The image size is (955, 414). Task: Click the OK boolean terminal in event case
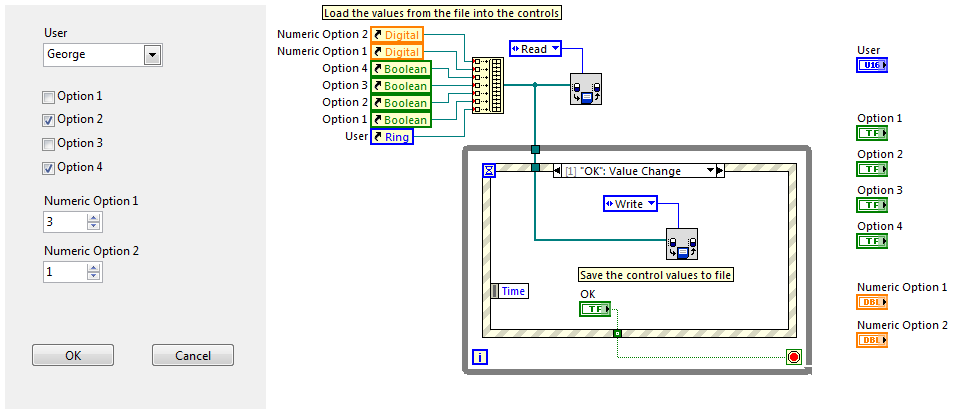(594, 309)
